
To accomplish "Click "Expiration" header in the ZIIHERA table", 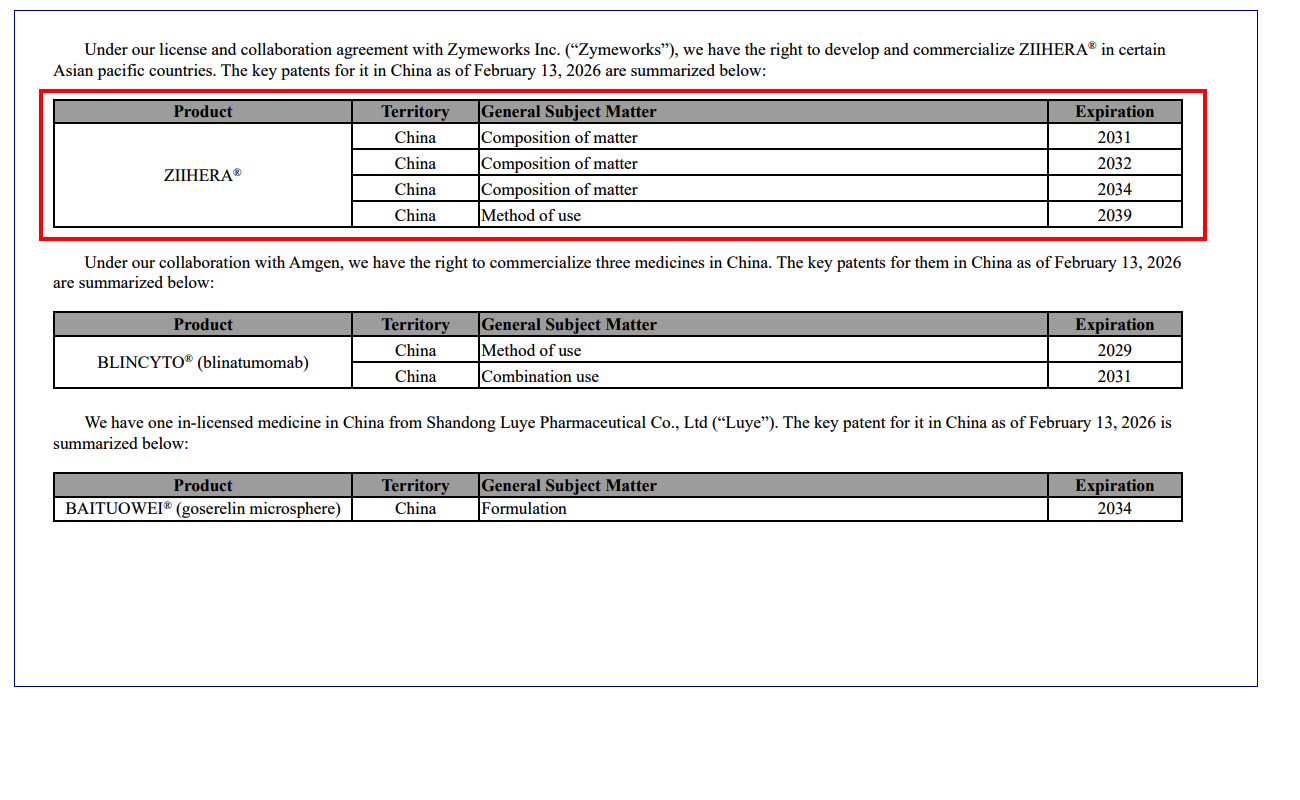I will point(1114,111).
